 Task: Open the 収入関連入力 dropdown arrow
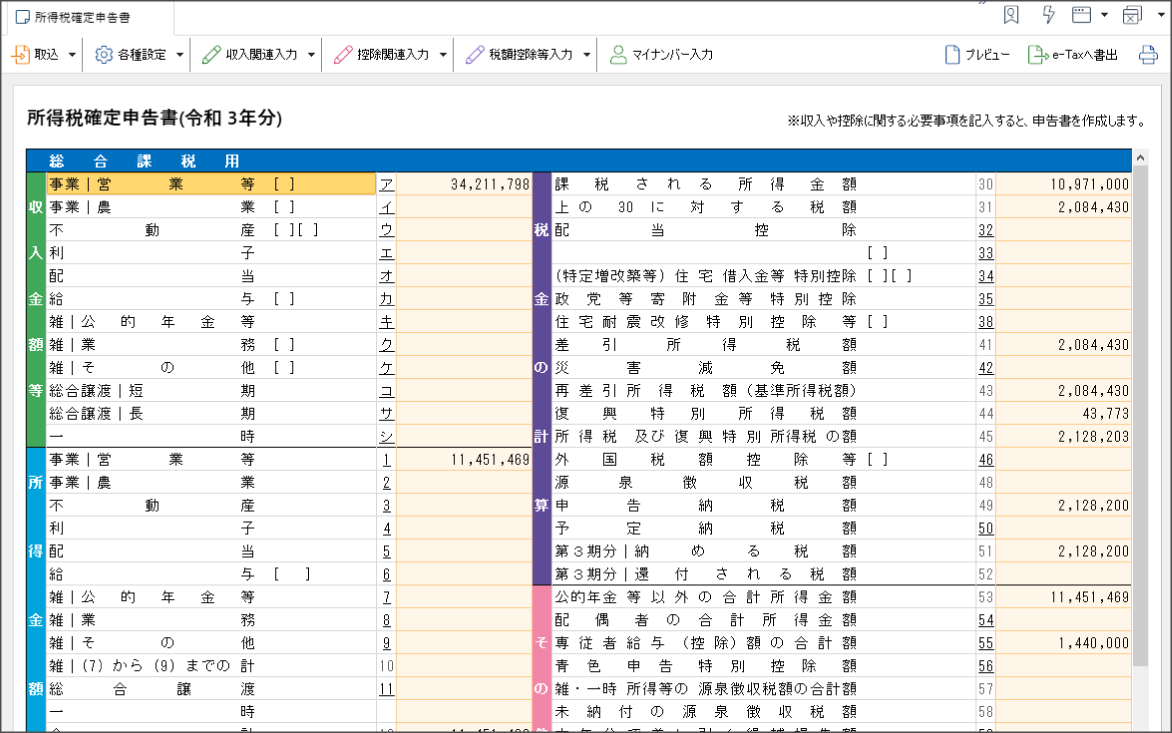coord(311,55)
